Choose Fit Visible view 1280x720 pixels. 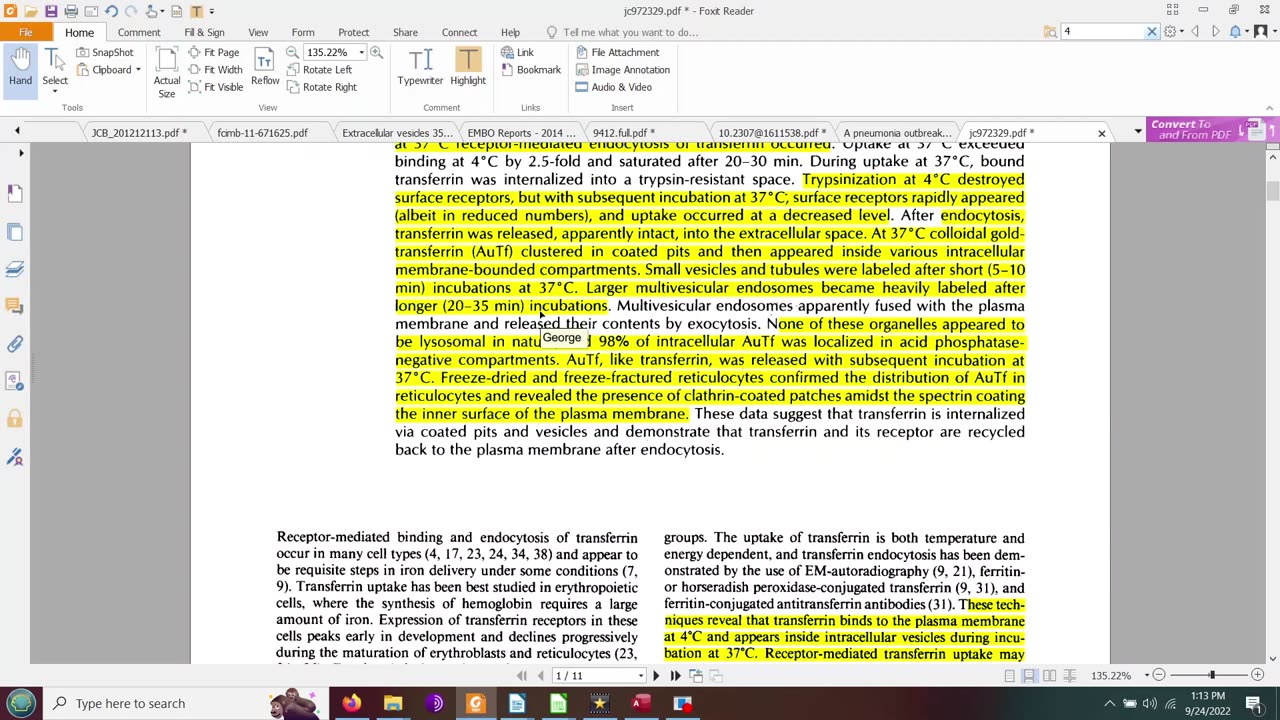click(x=215, y=87)
